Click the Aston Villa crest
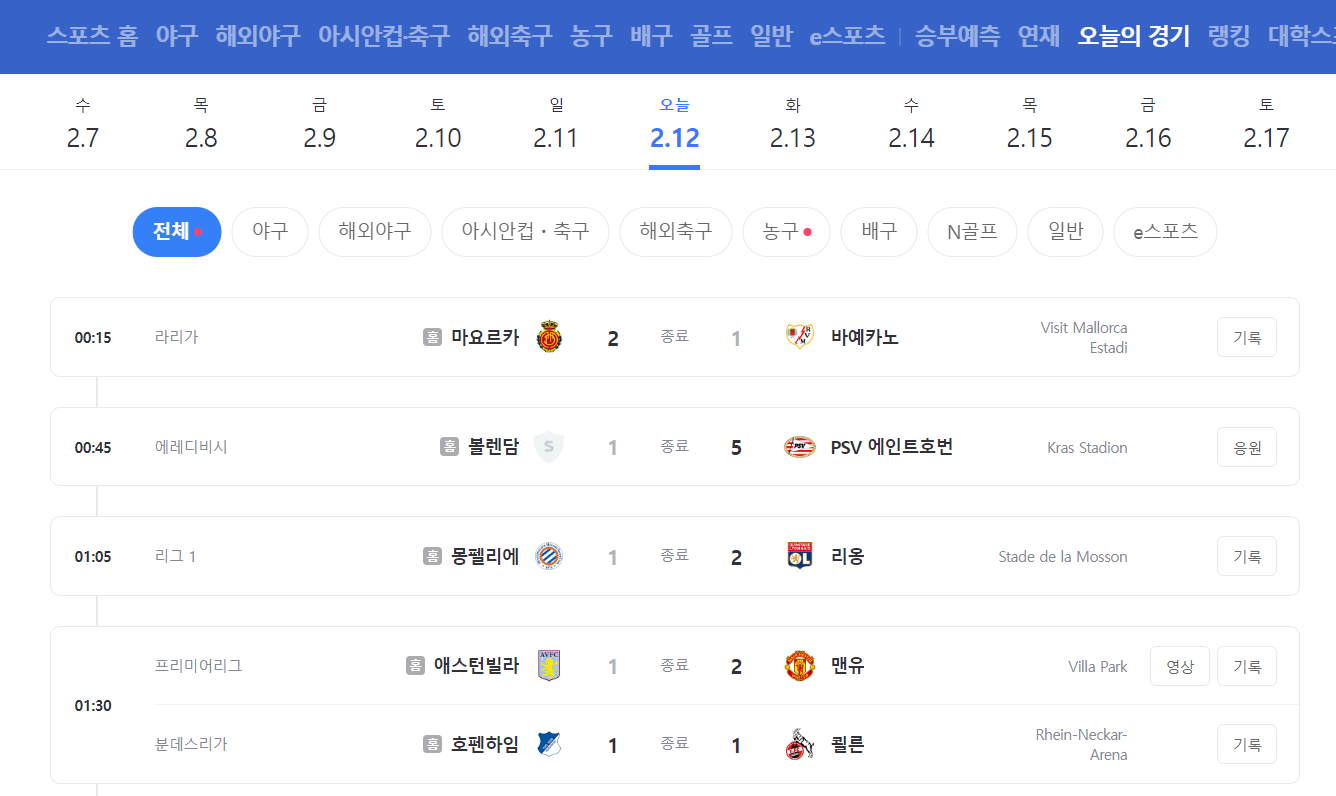The width and height of the screenshot is (1336, 796). click(548, 665)
